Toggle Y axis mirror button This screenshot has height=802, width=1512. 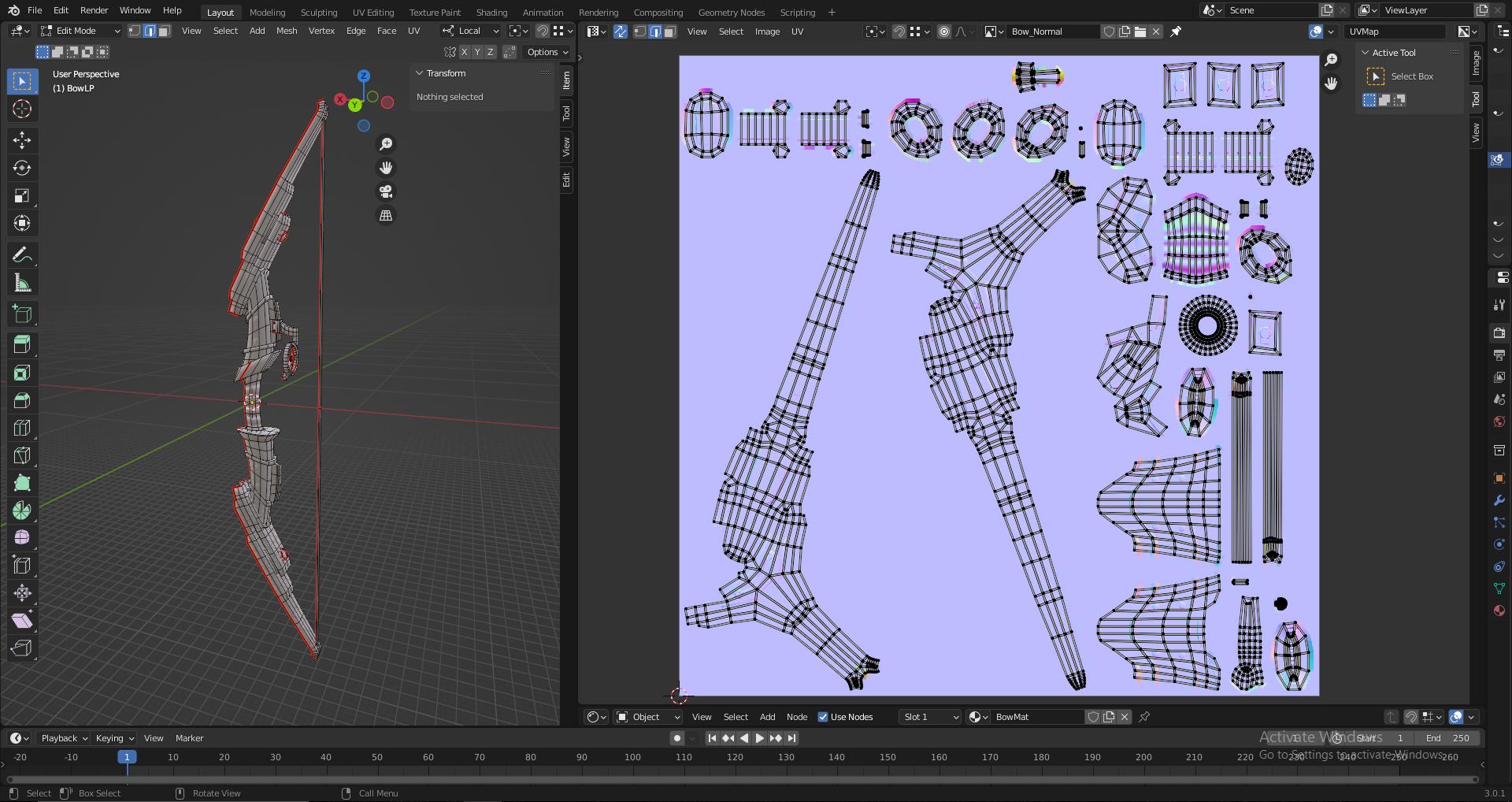click(x=477, y=52)
